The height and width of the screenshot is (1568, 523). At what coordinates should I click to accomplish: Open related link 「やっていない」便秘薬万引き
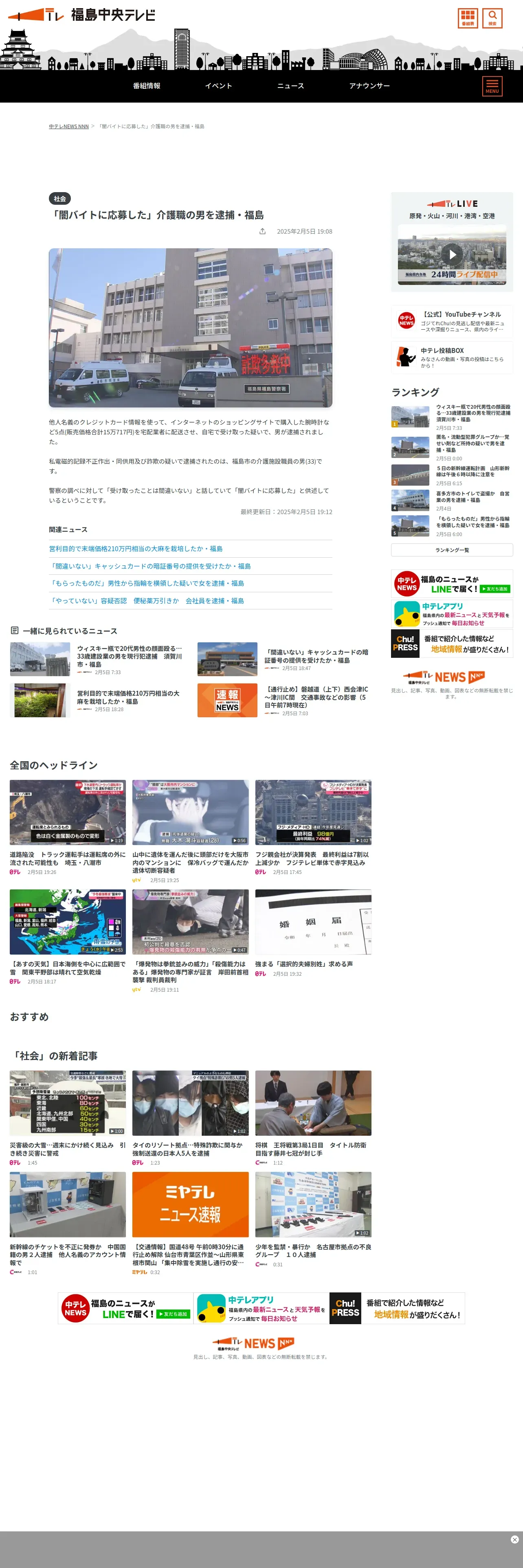tap(146, 601)
